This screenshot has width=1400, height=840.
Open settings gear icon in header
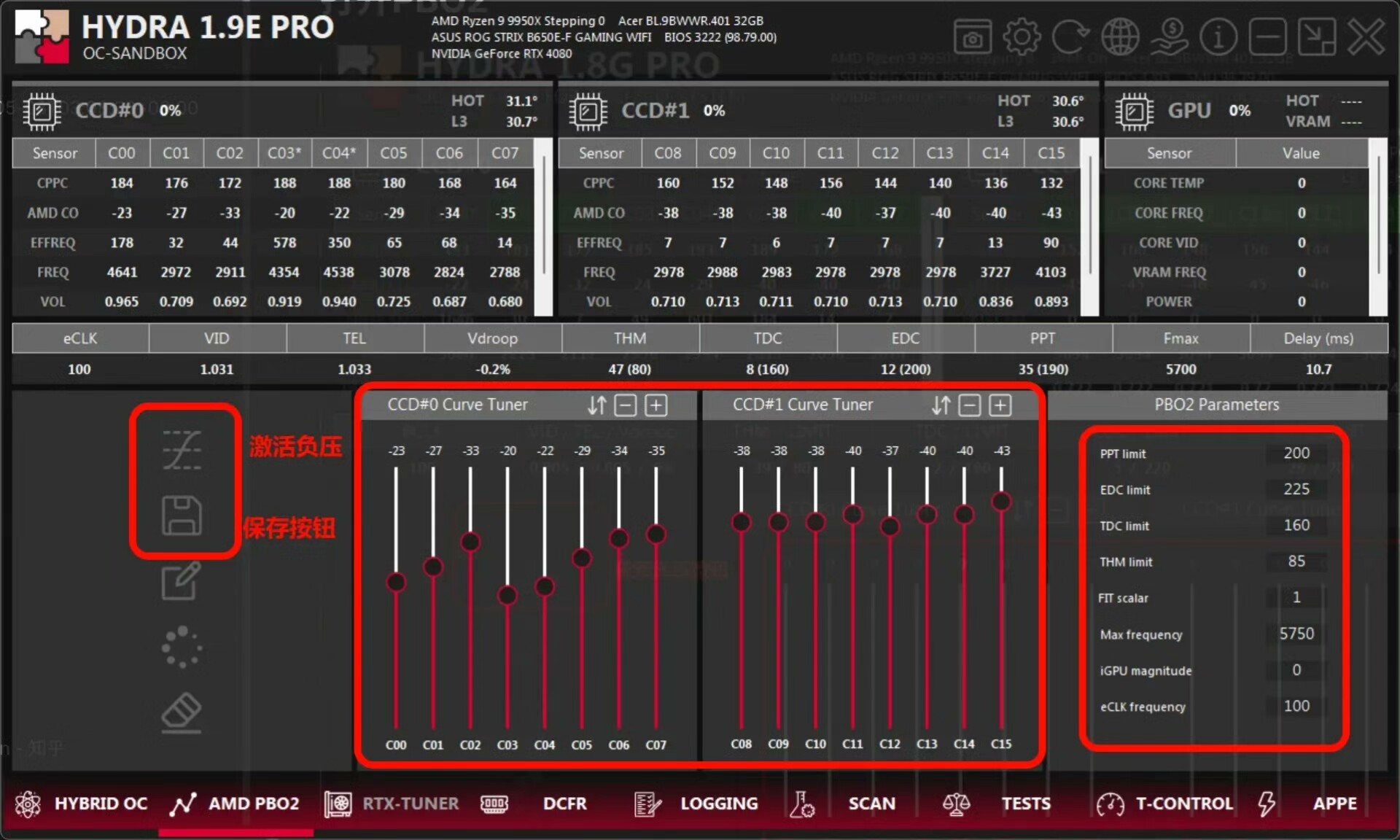tap(1022, 36)
